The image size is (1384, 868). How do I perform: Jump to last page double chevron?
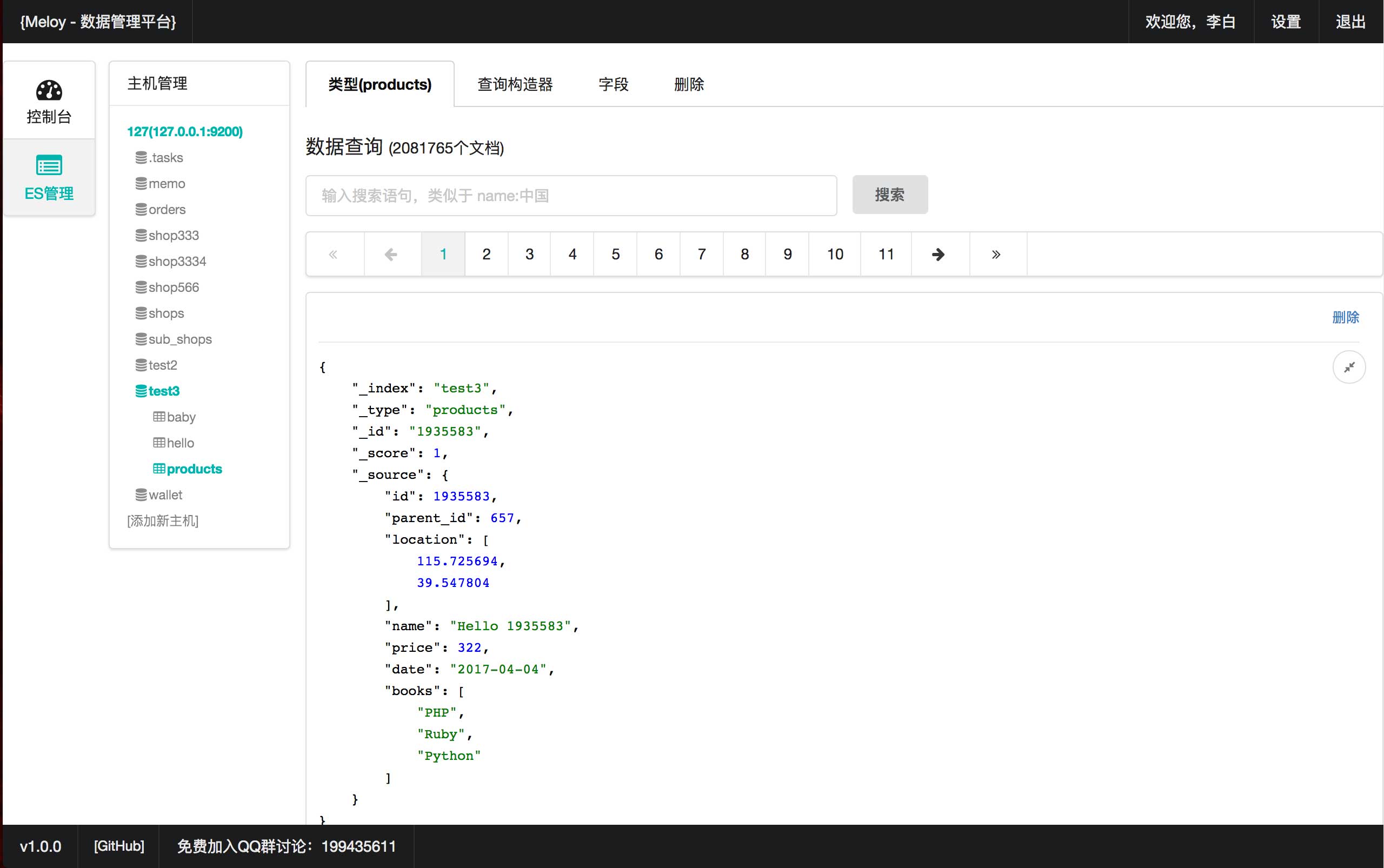[x=996, y=255]
